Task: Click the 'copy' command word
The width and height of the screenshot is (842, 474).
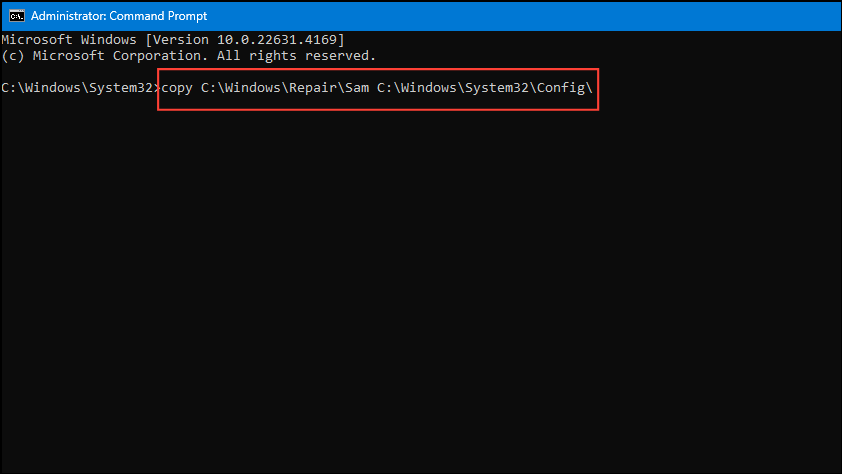Action: click(177, 89)
